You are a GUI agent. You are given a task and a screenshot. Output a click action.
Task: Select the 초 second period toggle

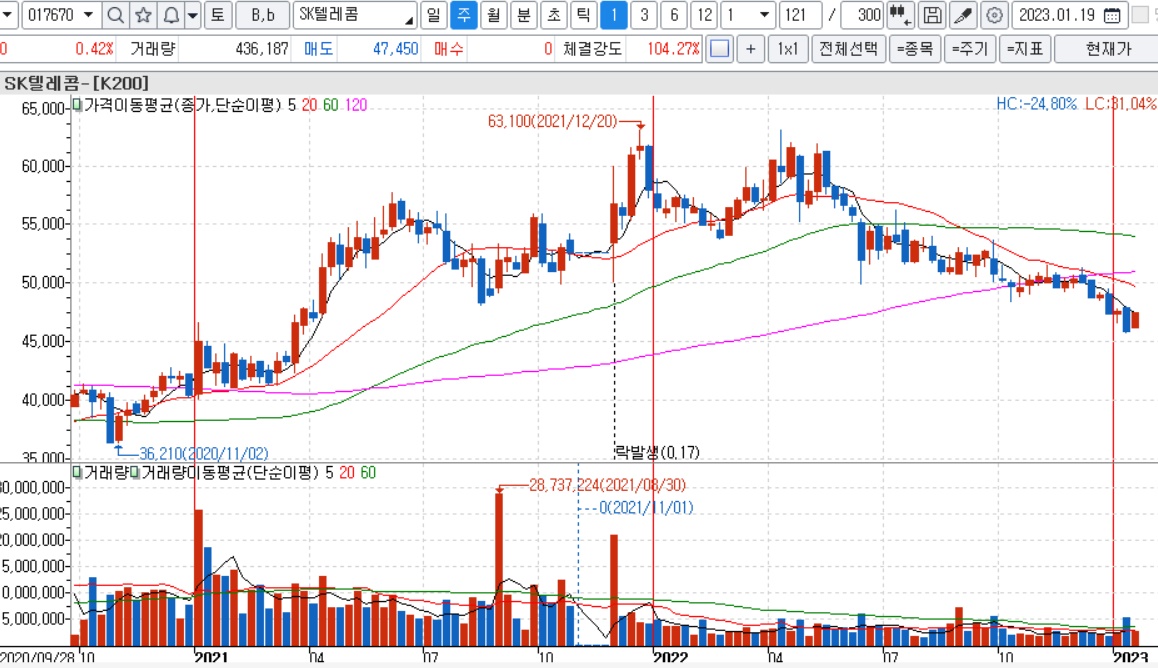(554, 15)
